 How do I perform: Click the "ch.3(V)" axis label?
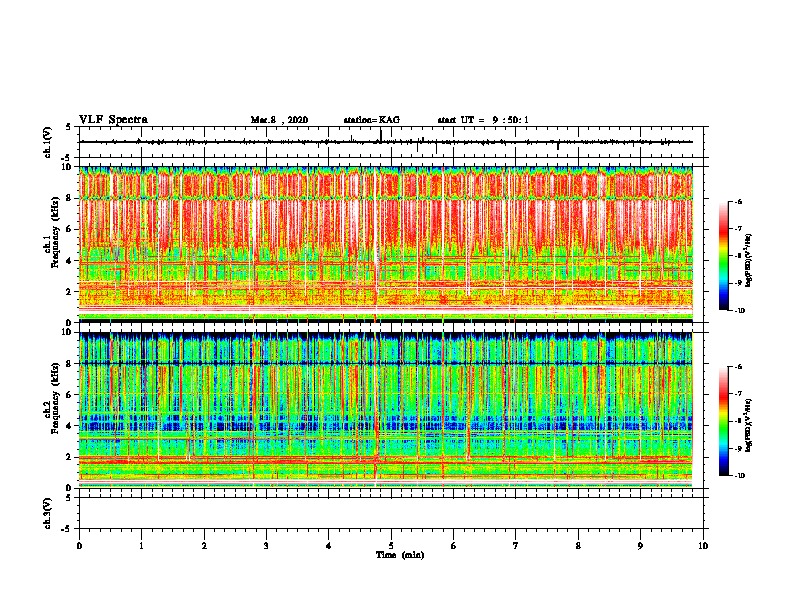(x=47, y=513)
